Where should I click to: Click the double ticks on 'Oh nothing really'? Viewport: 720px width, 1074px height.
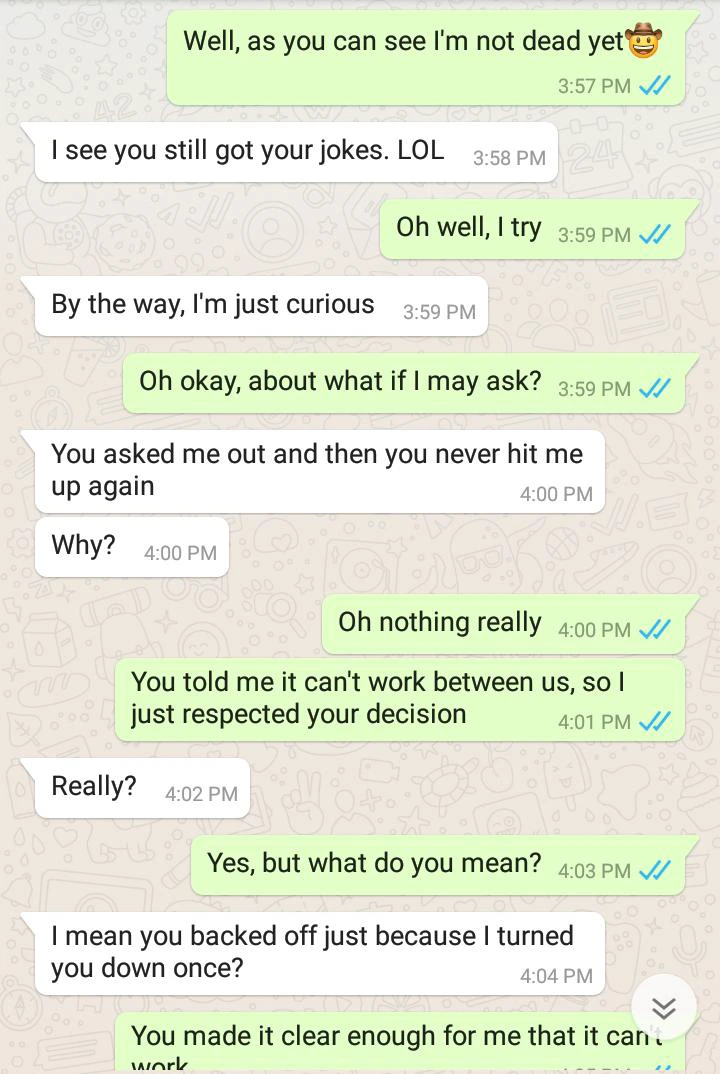(x=654, y=629)
